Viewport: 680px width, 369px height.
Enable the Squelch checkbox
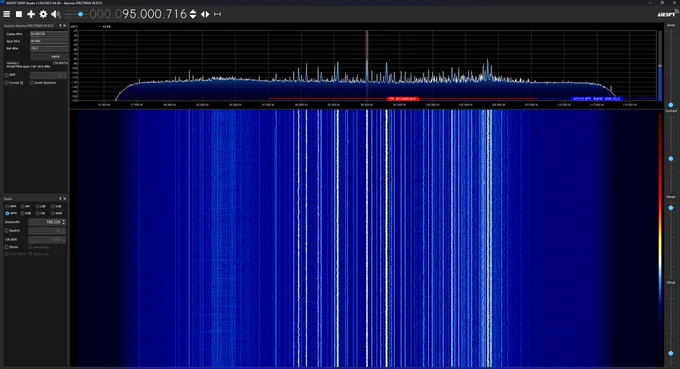click(7, 231)
